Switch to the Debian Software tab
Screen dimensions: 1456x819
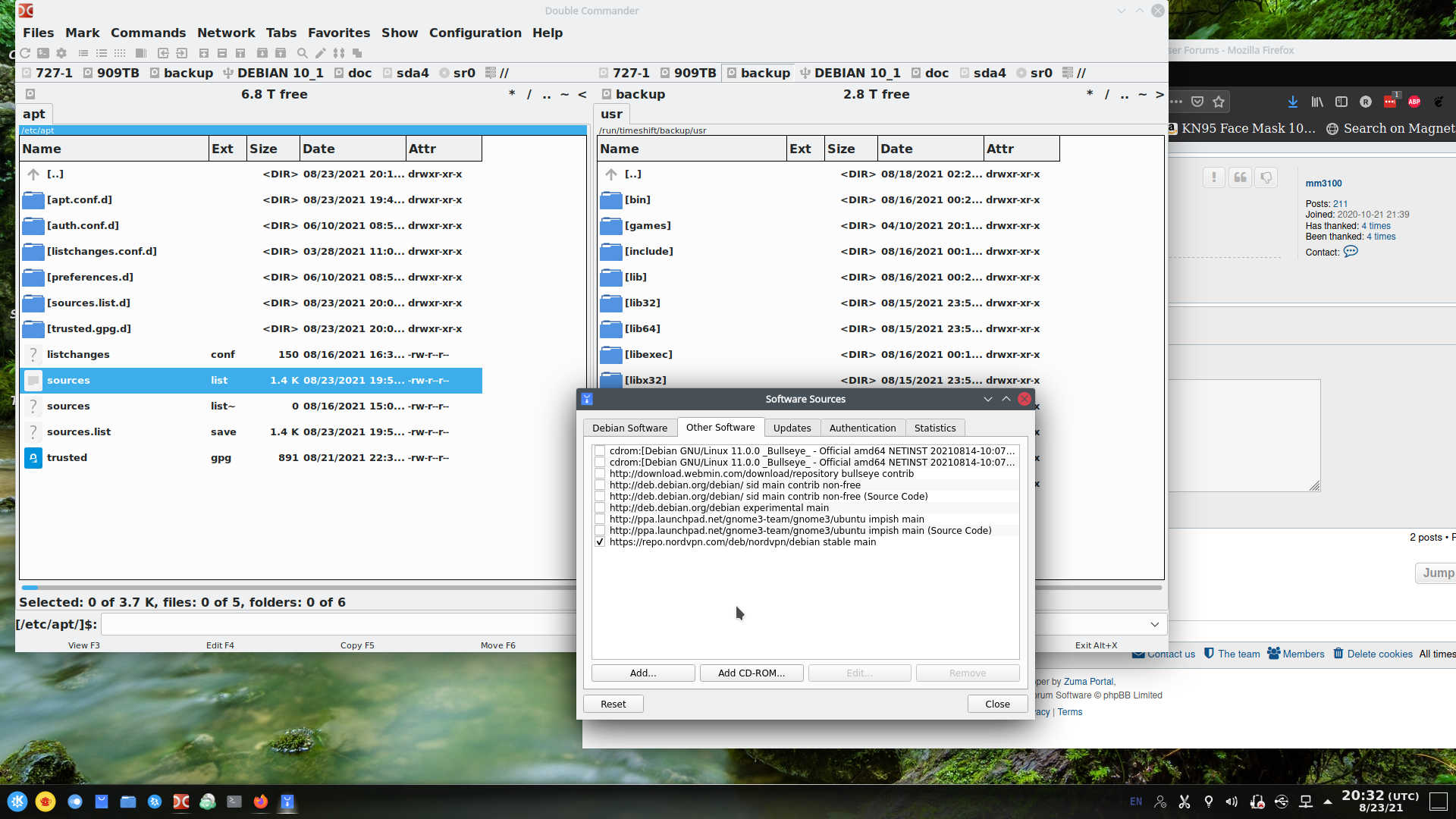coord(629,428)
